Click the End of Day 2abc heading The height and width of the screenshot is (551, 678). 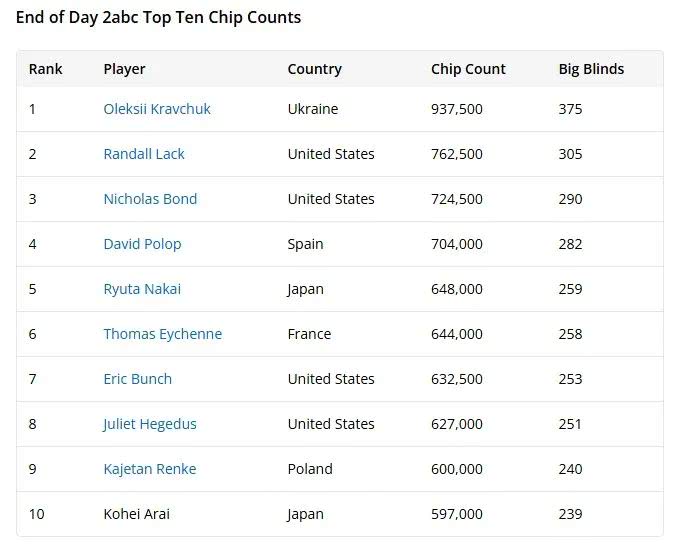pyautogui.click(x=158, y=17)
